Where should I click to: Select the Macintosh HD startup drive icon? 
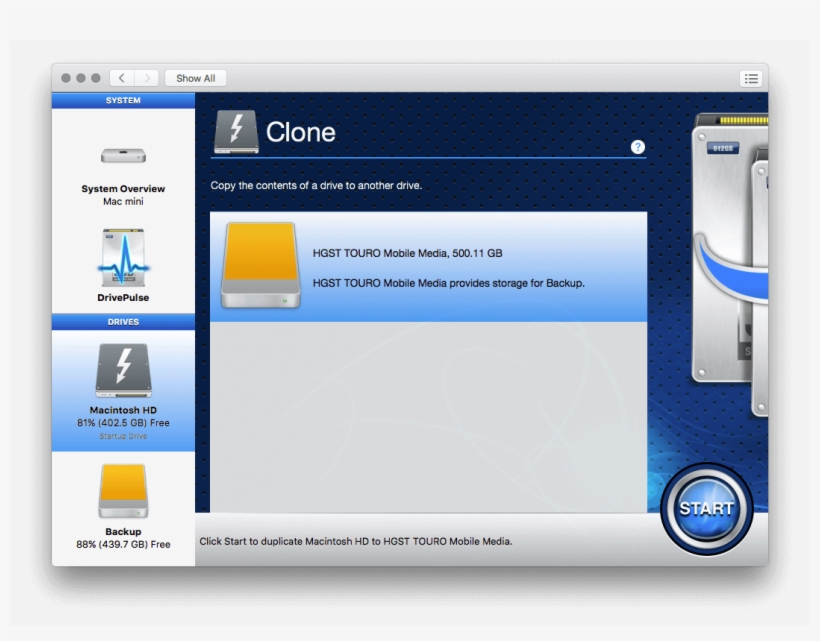pos(123,369)
